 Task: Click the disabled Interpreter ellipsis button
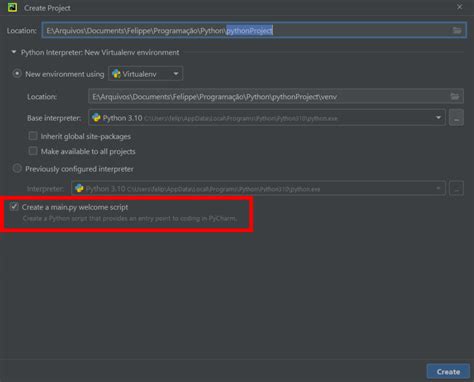pyautogui.click(x=456, y=189)
